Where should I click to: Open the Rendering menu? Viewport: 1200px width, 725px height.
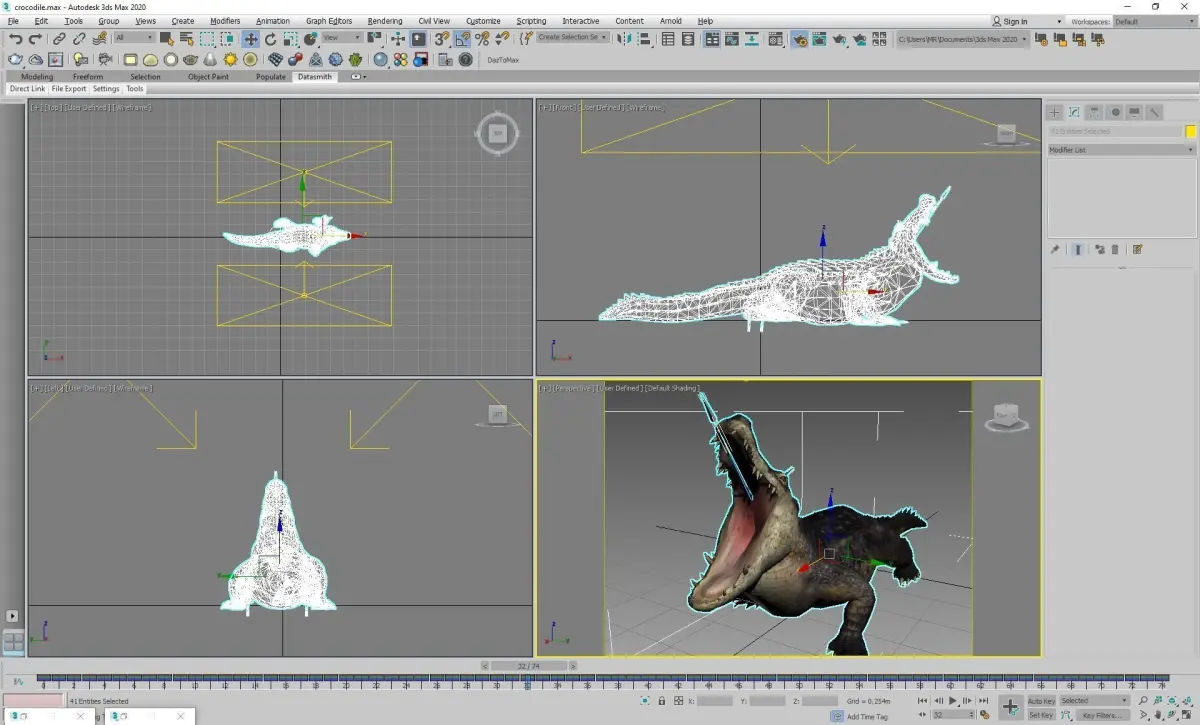coord(385,21)
